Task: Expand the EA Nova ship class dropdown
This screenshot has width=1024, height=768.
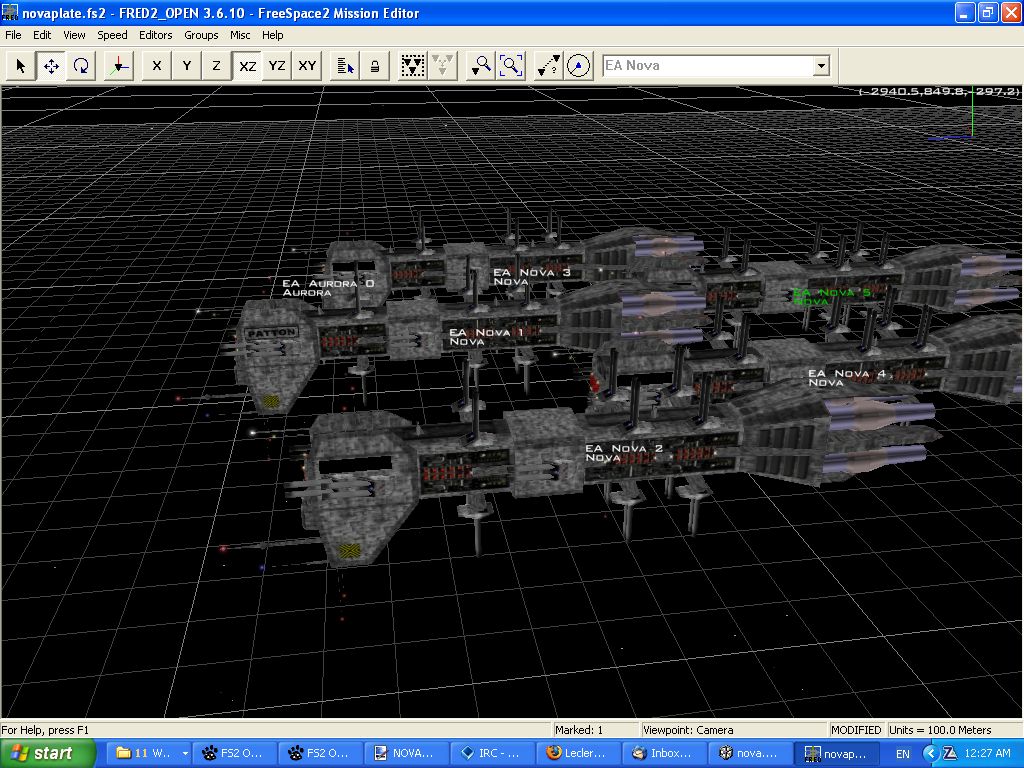Action: tap(821, 66)
